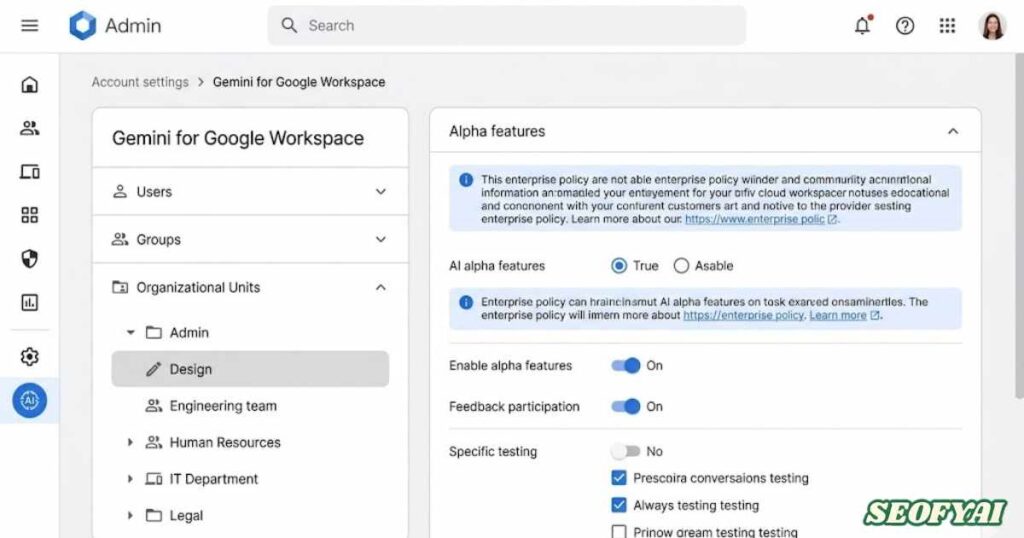1024x538 pixels.
Task: Select the Asable radio option
Action: tap(681, 266)
